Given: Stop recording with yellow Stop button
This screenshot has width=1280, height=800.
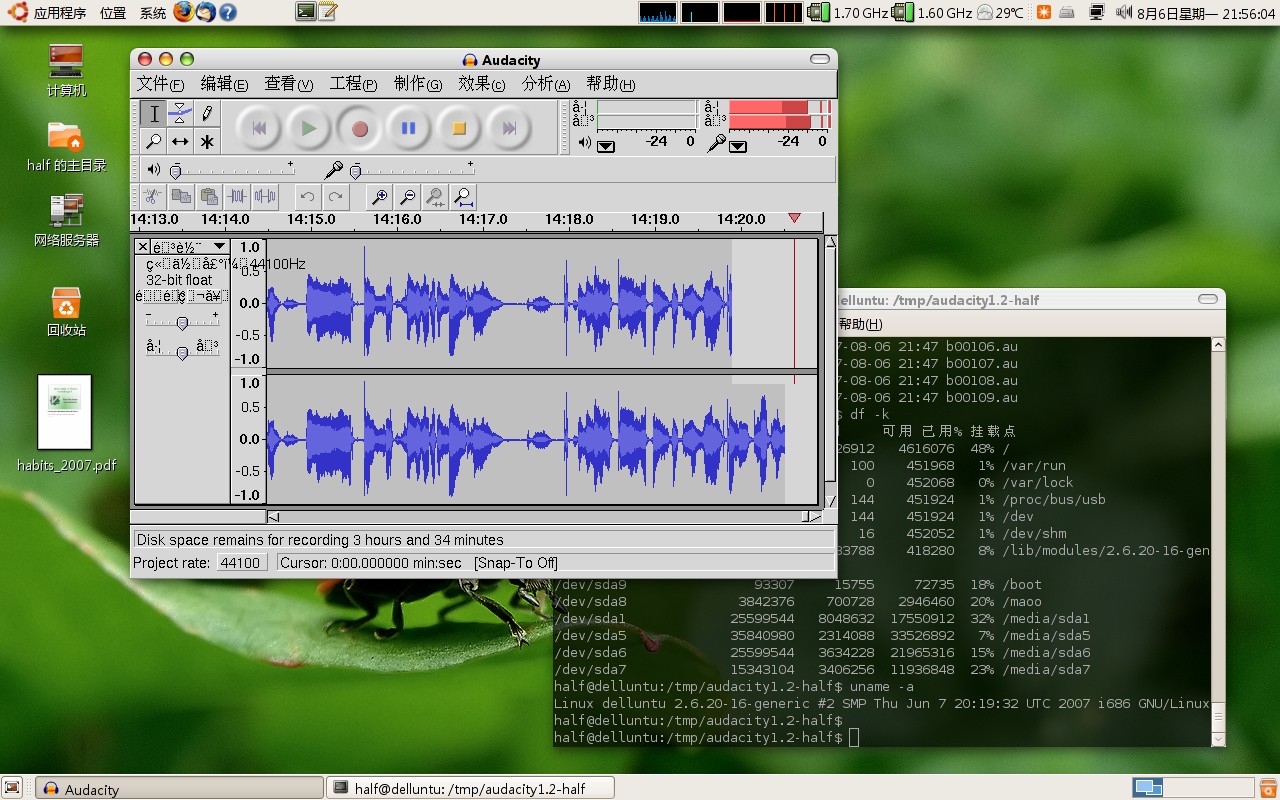Looking at the screenshot, I should click(x=459, y=128).
